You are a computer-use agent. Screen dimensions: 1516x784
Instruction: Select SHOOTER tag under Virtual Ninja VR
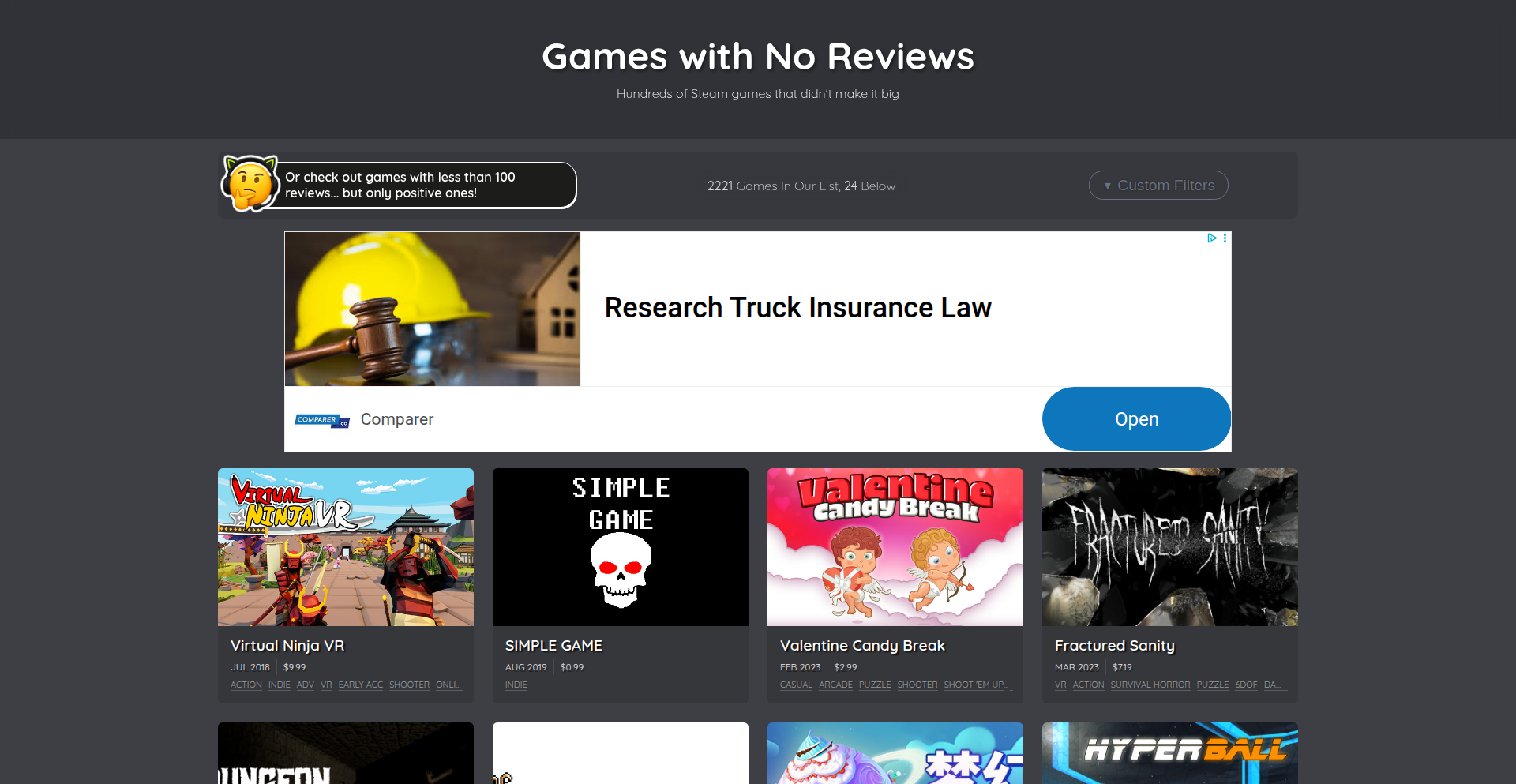(410, 685)
